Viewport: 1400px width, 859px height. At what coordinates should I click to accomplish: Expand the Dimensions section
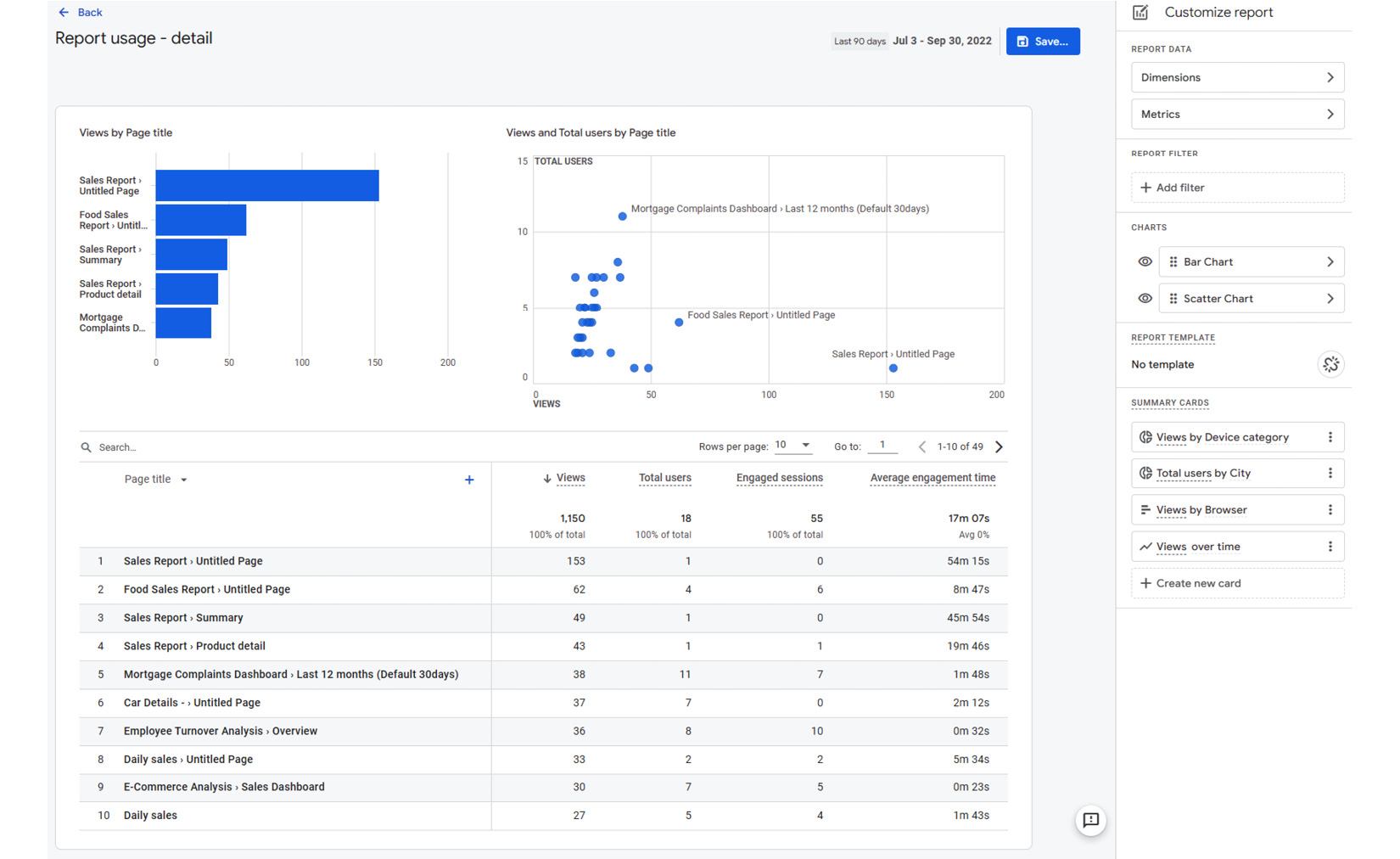click(1237, 77)
